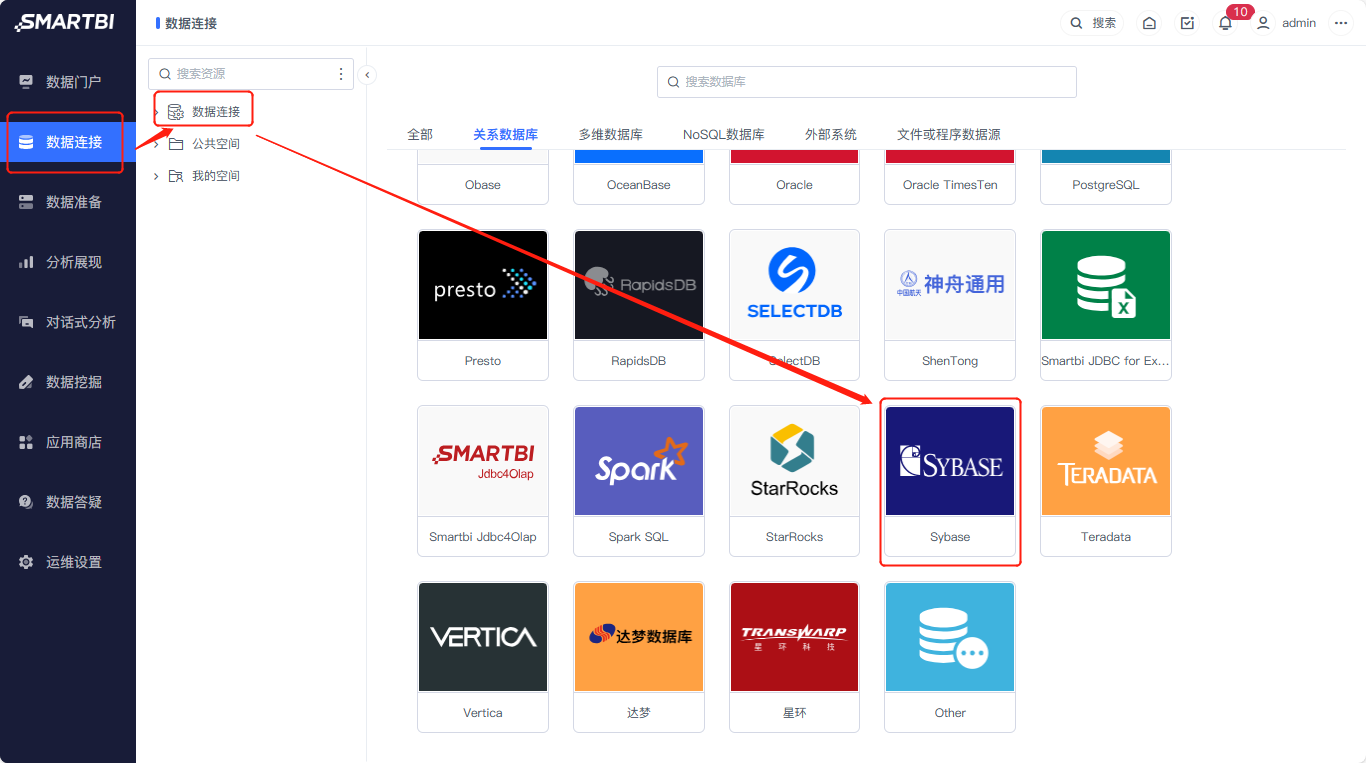1366x763 pixels.
Task: Choose the Obase database card
Action: coord(483,178)
